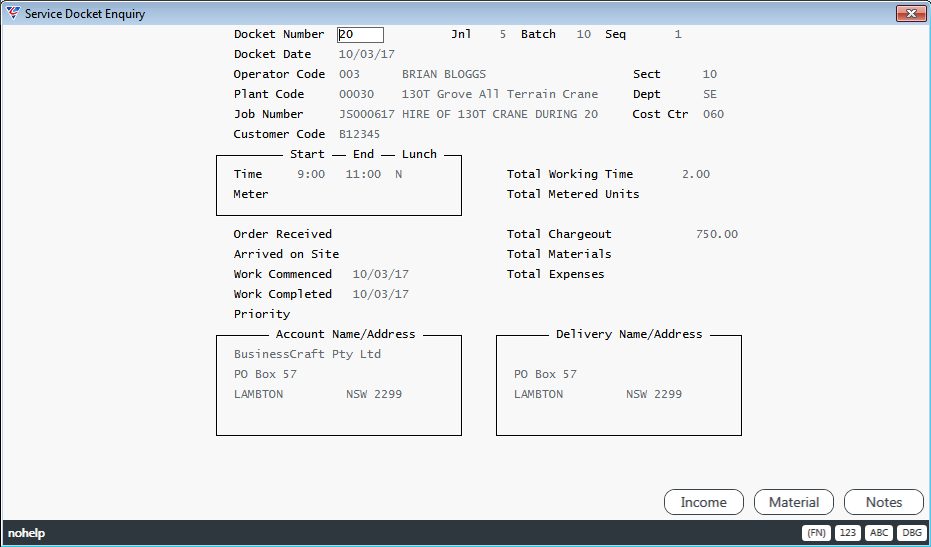Click the Order Received label
The width and height of the screenshot is (931, 547).
pos(283,234)
